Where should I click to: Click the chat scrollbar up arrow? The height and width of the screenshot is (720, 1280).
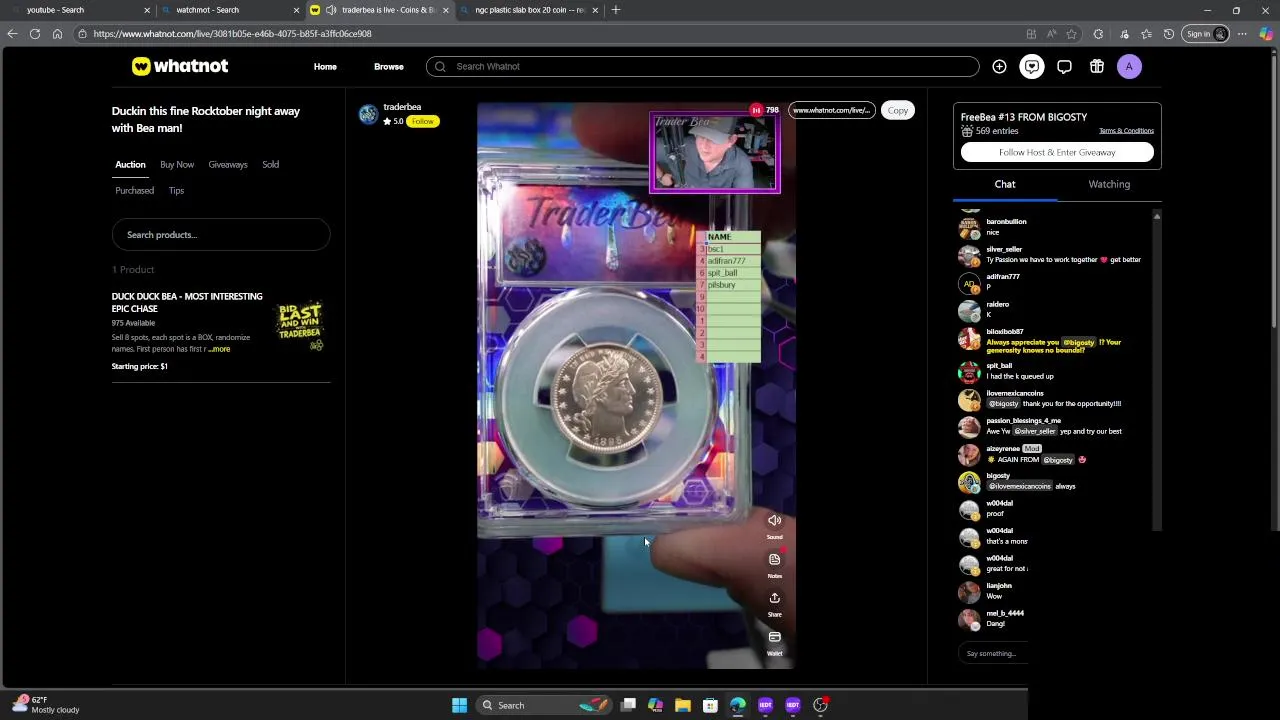1156,216
